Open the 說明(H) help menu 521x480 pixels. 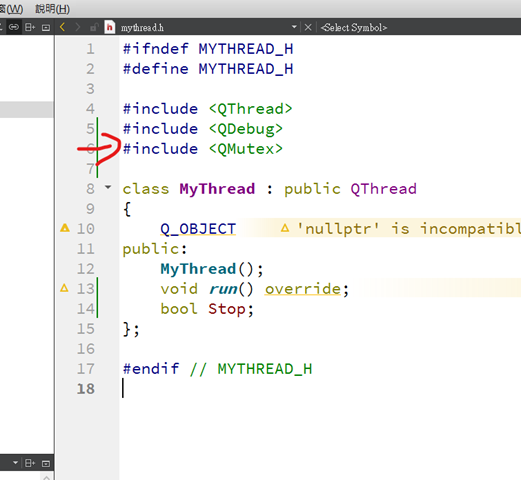(52, 9)
